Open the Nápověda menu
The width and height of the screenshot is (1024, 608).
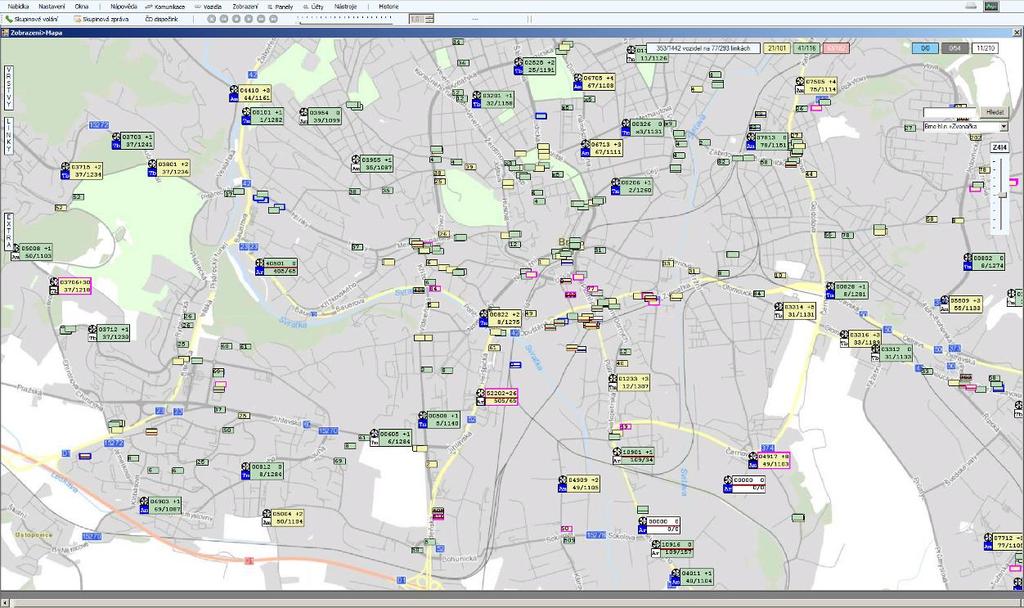[x=123, y=6]
